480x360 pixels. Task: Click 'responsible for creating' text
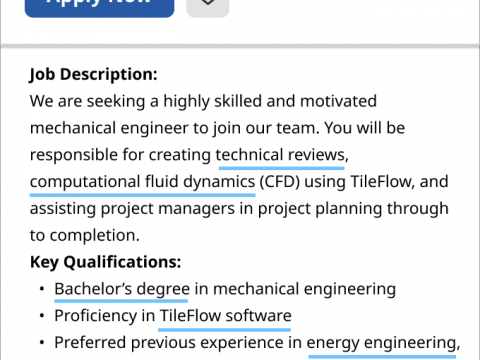pos(120,155)
